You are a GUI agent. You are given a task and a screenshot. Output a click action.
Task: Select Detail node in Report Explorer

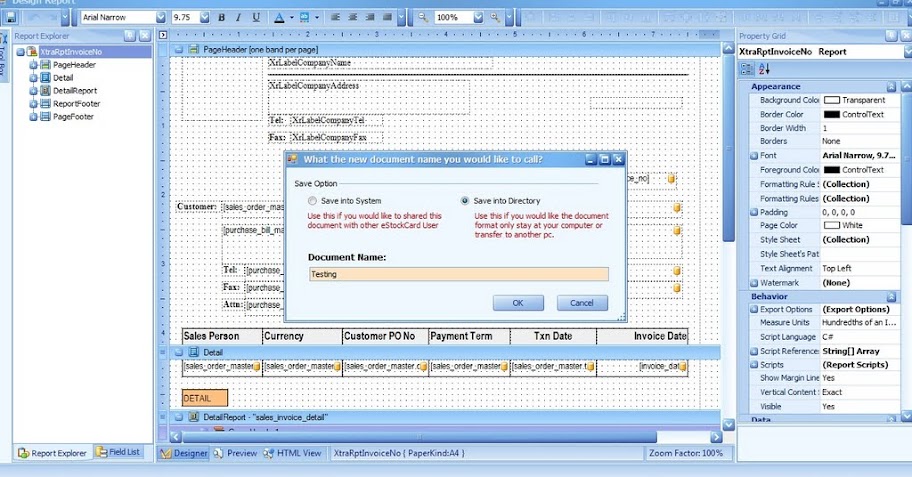pyautogui.click(x=63, y=77)
